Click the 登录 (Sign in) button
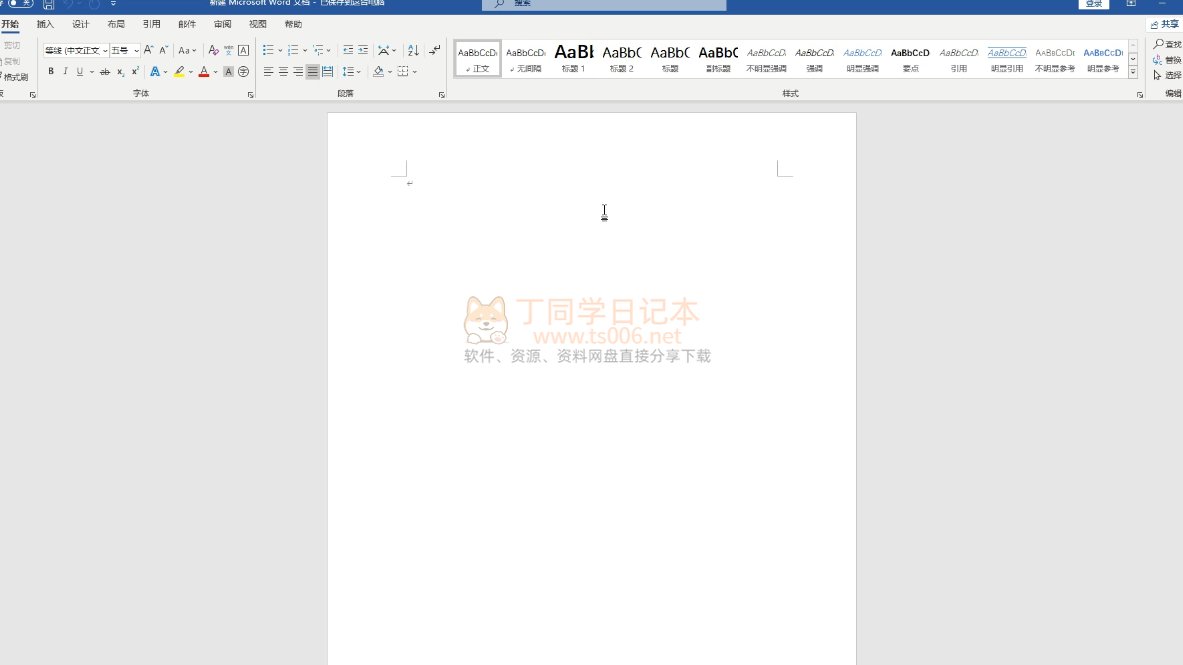The height and width of the screenshot is (665, 1183). (x=1094, y=4)
